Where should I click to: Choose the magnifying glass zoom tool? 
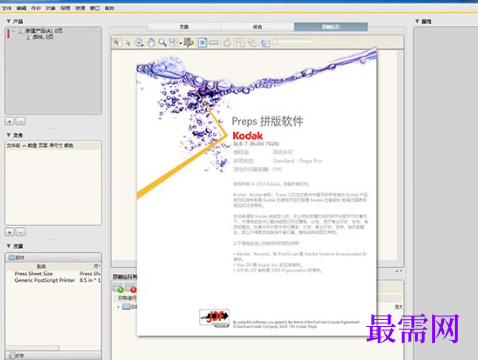(x=162, y=42)
